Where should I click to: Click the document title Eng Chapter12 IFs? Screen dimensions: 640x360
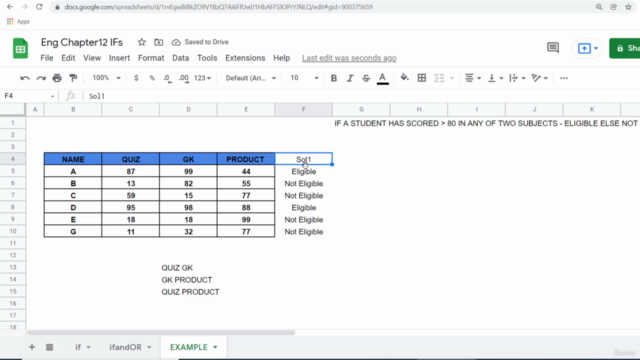coord(82,42)
